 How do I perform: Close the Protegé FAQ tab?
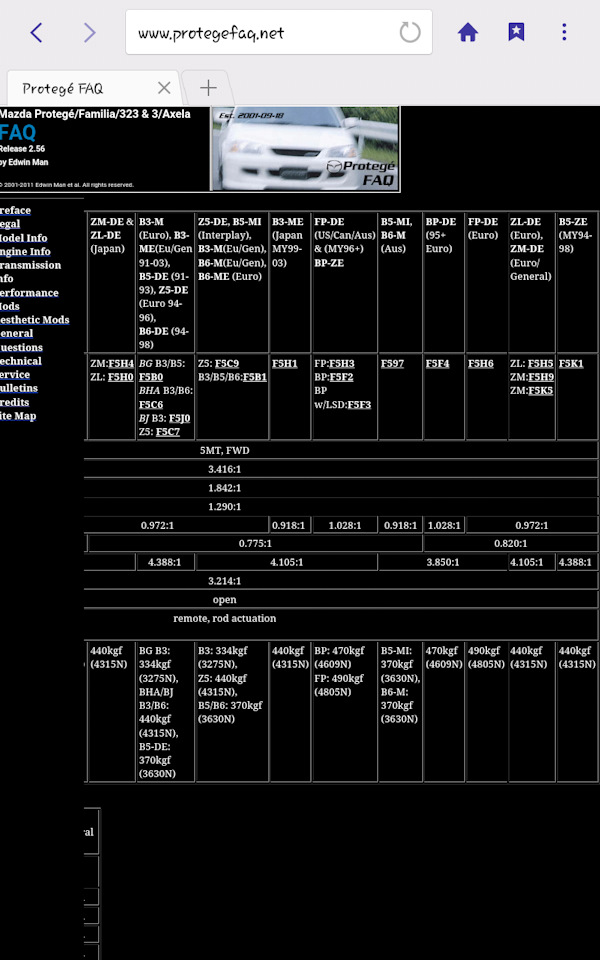(x=164, y=88)
